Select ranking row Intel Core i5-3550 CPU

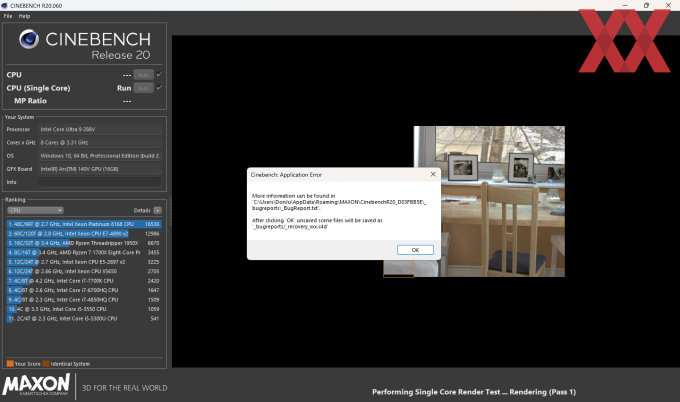click(x=84, y=309)
